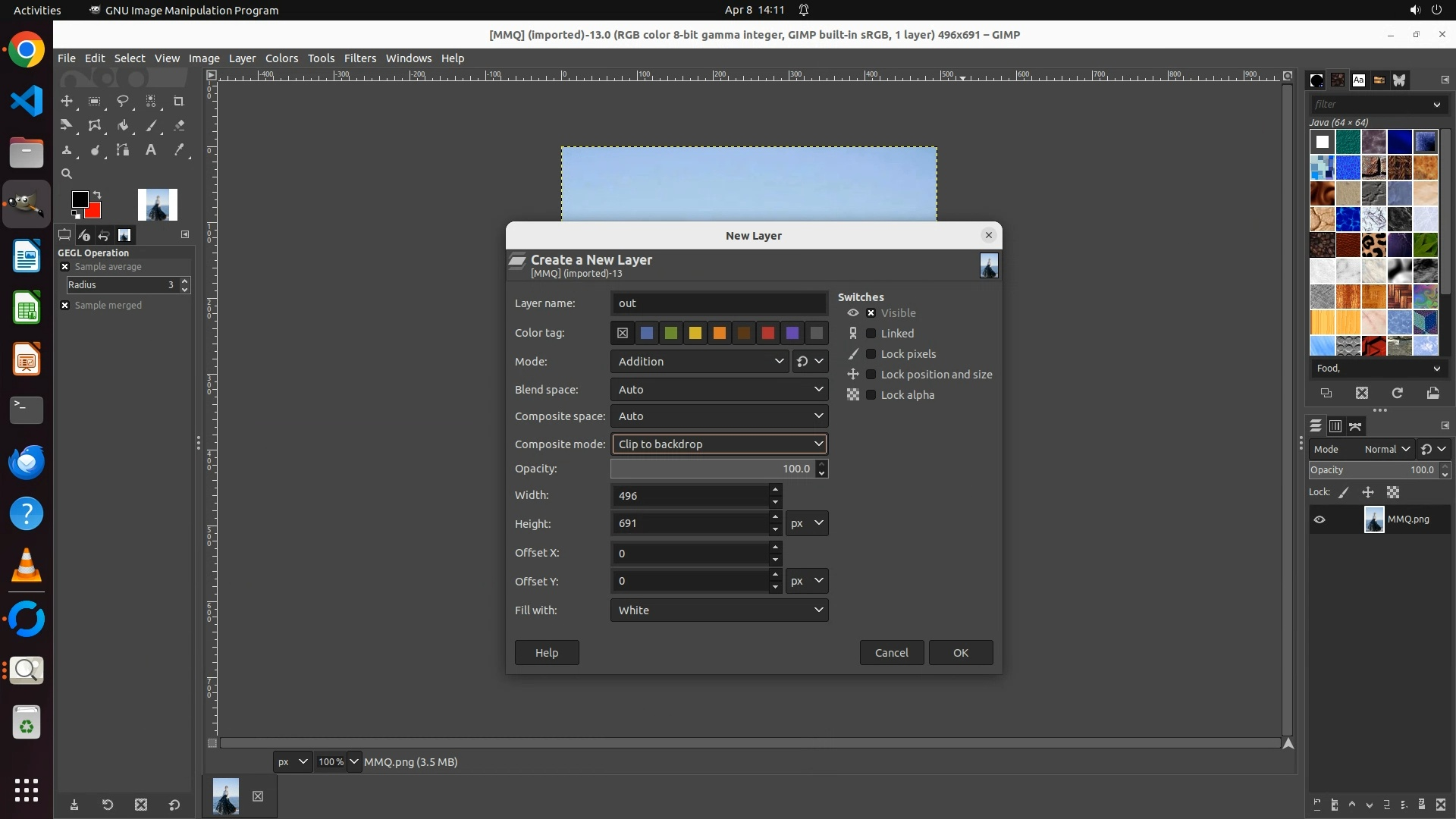The height and width of the screenshot is (819, 1456).
Task: Open the Fill with White dropdown
Action: click(x=719, y=610)
